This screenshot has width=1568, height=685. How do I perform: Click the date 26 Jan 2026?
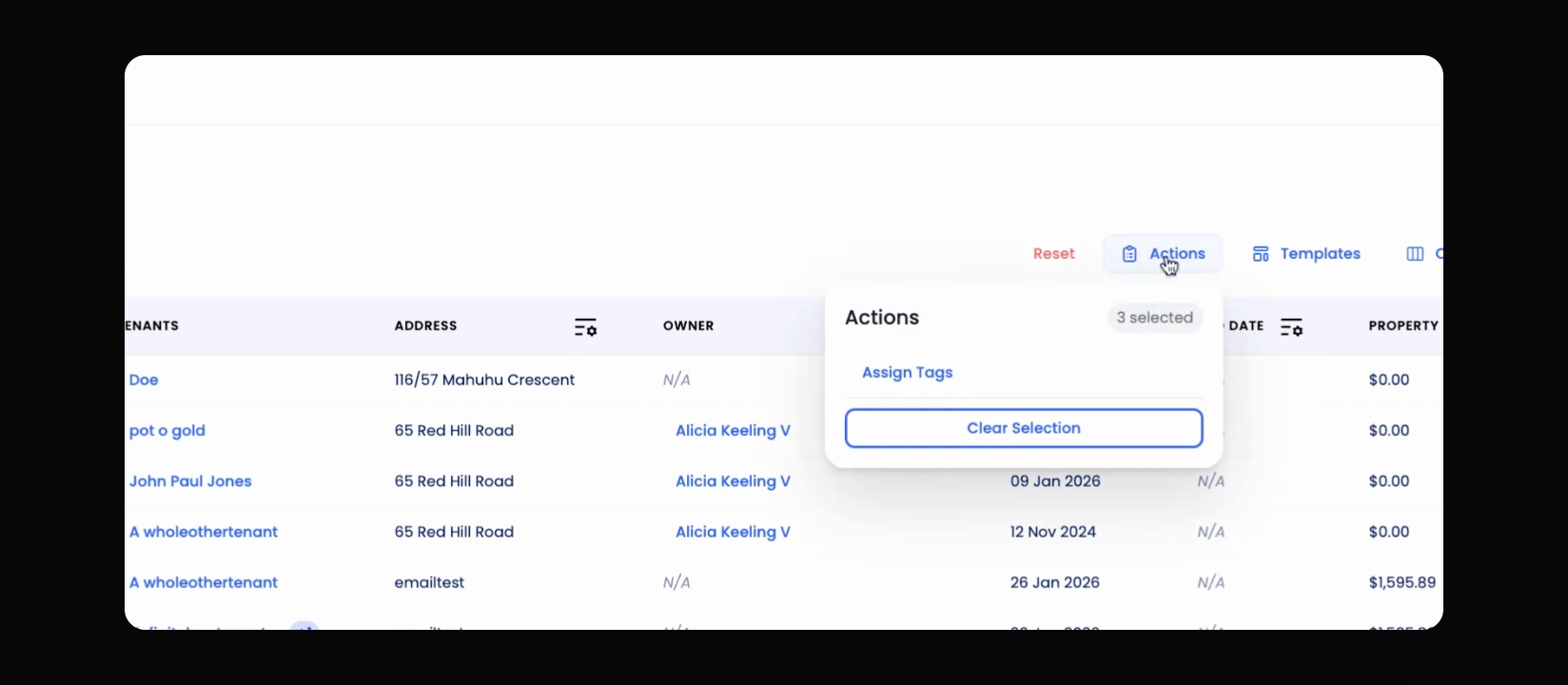[1055, 582]
